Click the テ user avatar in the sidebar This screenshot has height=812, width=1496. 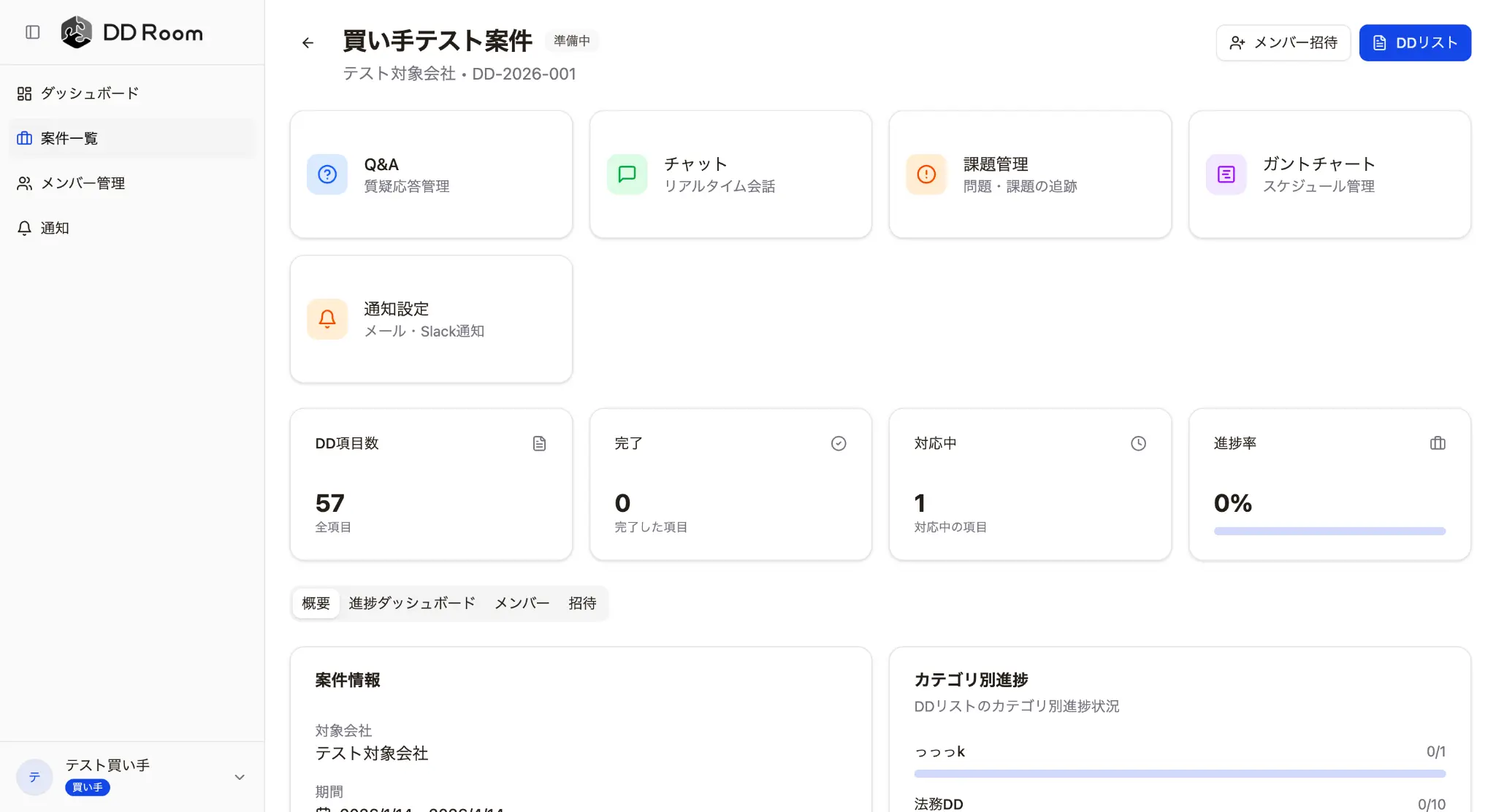point(34,777)
